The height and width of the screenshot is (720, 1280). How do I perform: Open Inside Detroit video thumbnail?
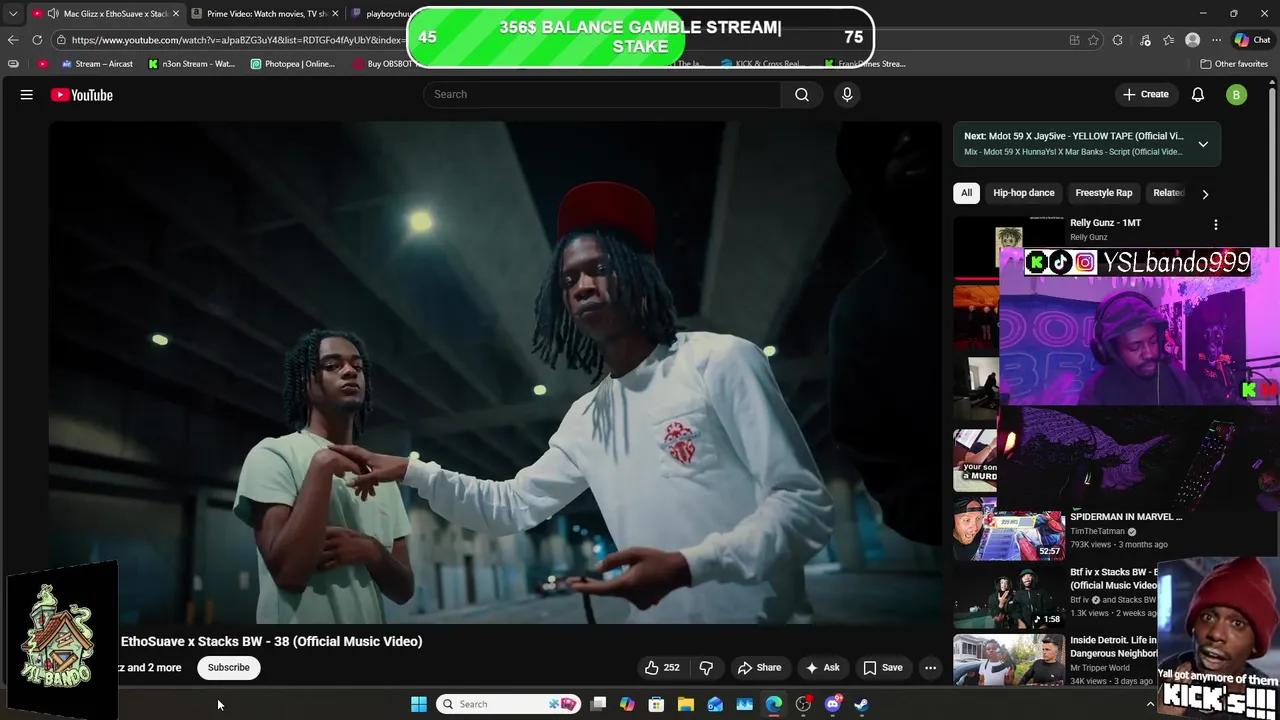[x=1009, y=660]
